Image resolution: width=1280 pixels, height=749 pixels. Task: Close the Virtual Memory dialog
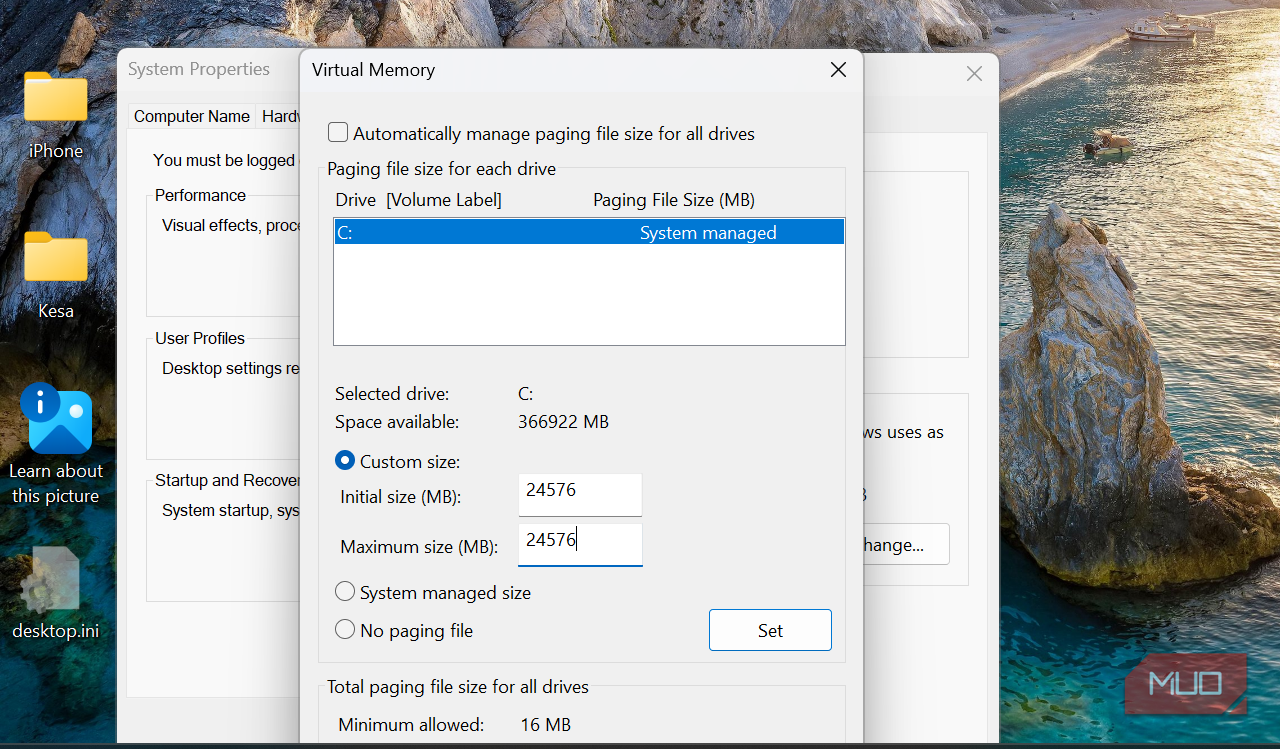(x=838, y=70)
